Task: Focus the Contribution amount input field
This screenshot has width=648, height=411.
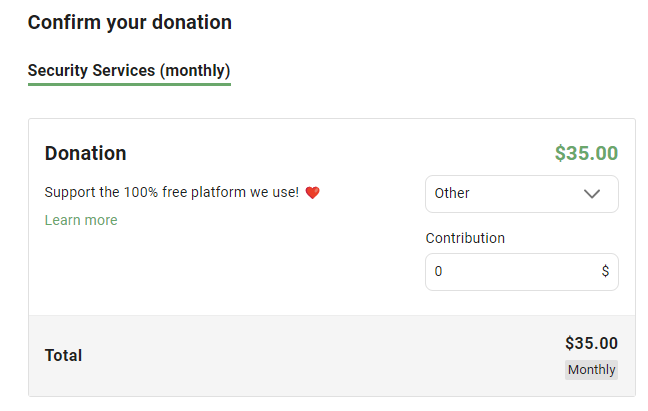Action: tap(522, 272)
